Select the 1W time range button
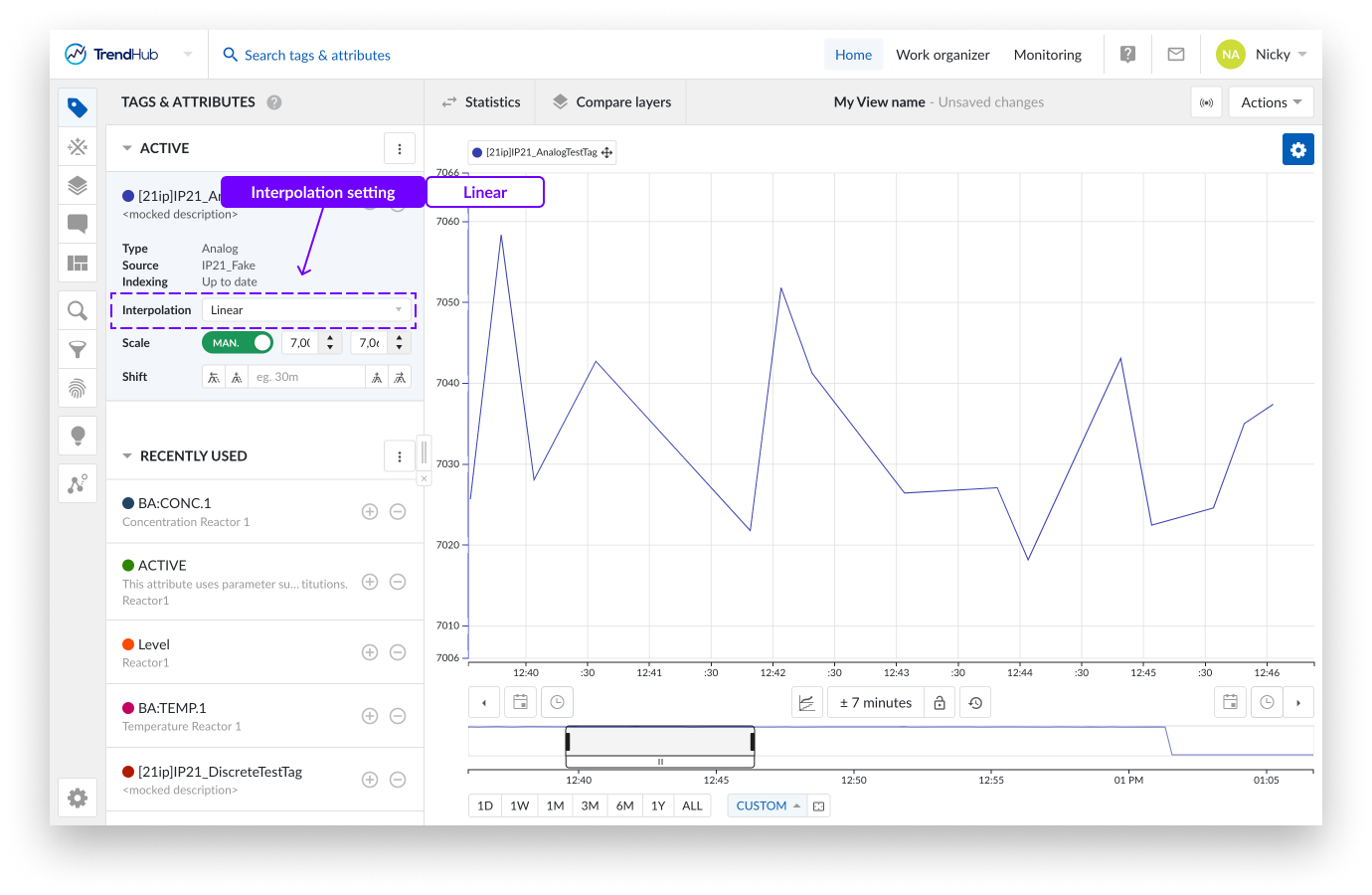 point(519,805)
